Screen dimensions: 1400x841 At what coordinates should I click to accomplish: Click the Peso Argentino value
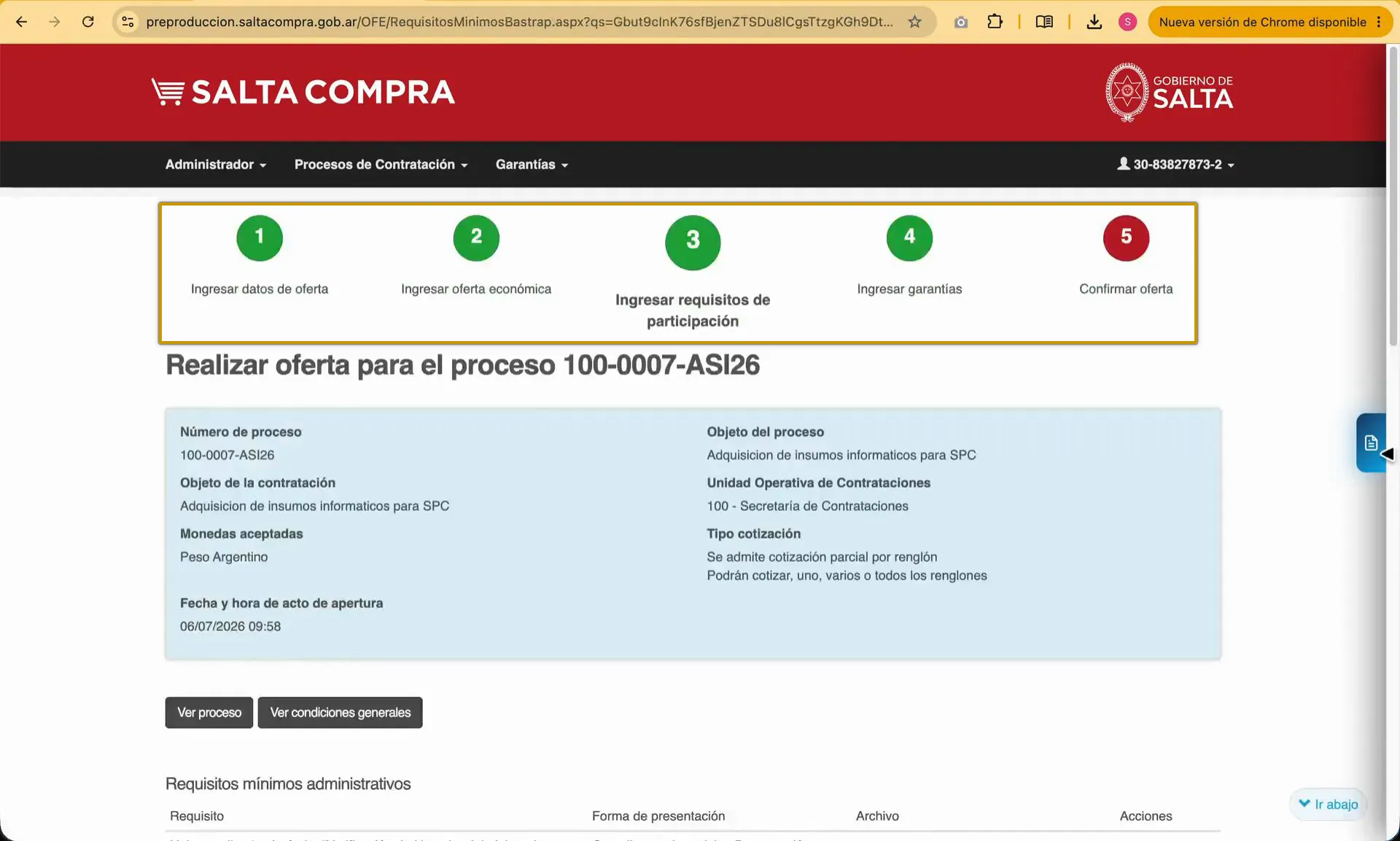pyautogui.click(x=224, y=558)
